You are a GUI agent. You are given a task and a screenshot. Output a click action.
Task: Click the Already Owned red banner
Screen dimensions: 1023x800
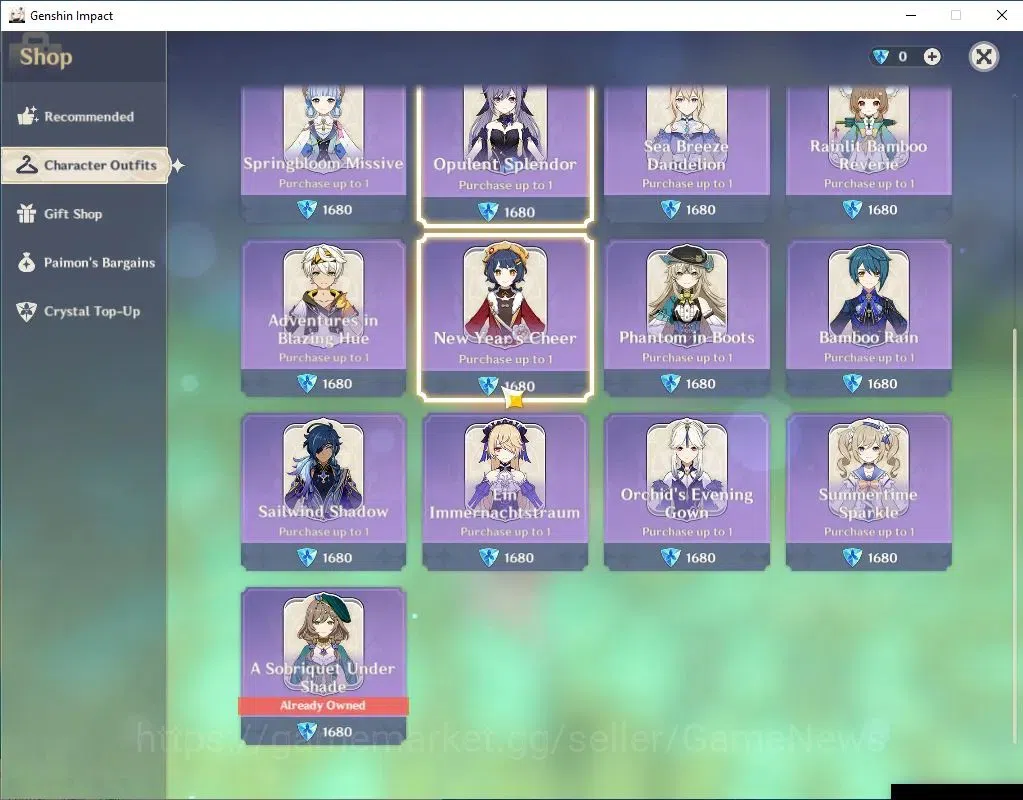pyautogui.click(x=324, y=705)
